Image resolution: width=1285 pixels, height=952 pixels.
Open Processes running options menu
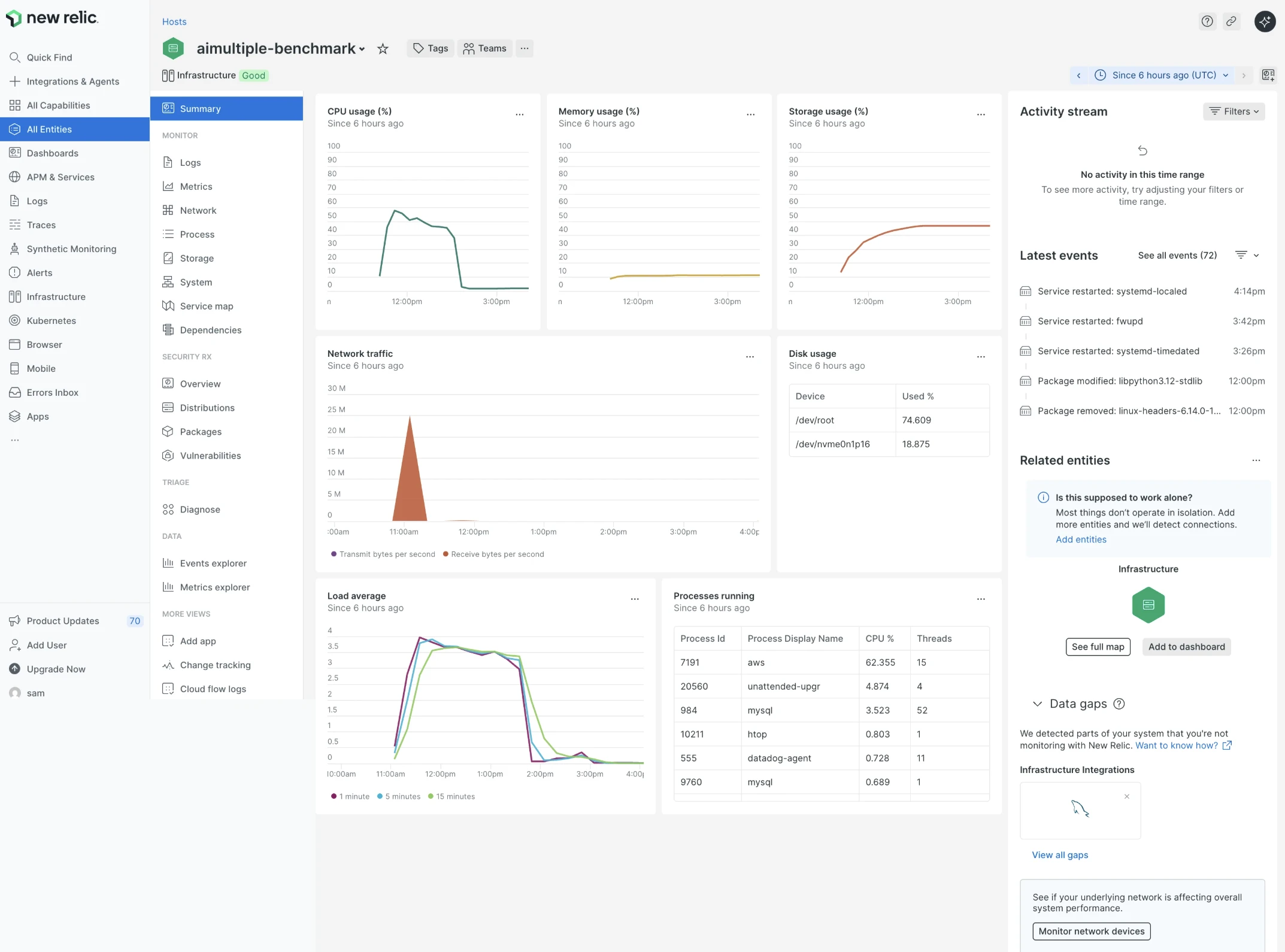[981, 599]
